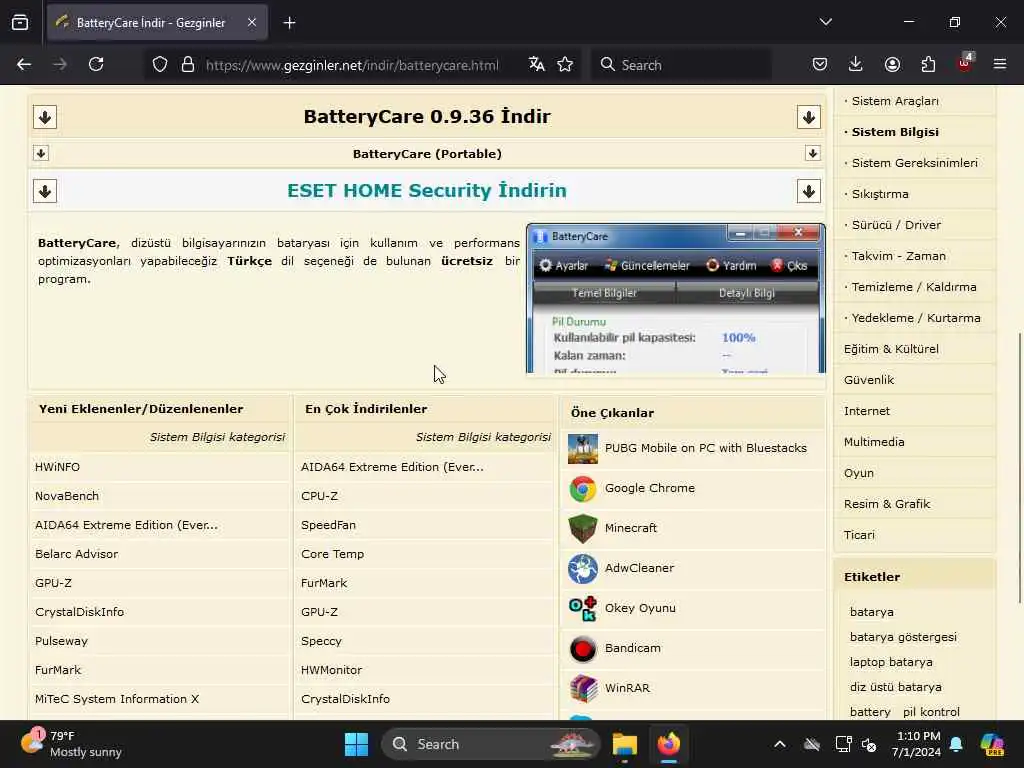
Task: Open Core Temp link
Action: (332, 554)
